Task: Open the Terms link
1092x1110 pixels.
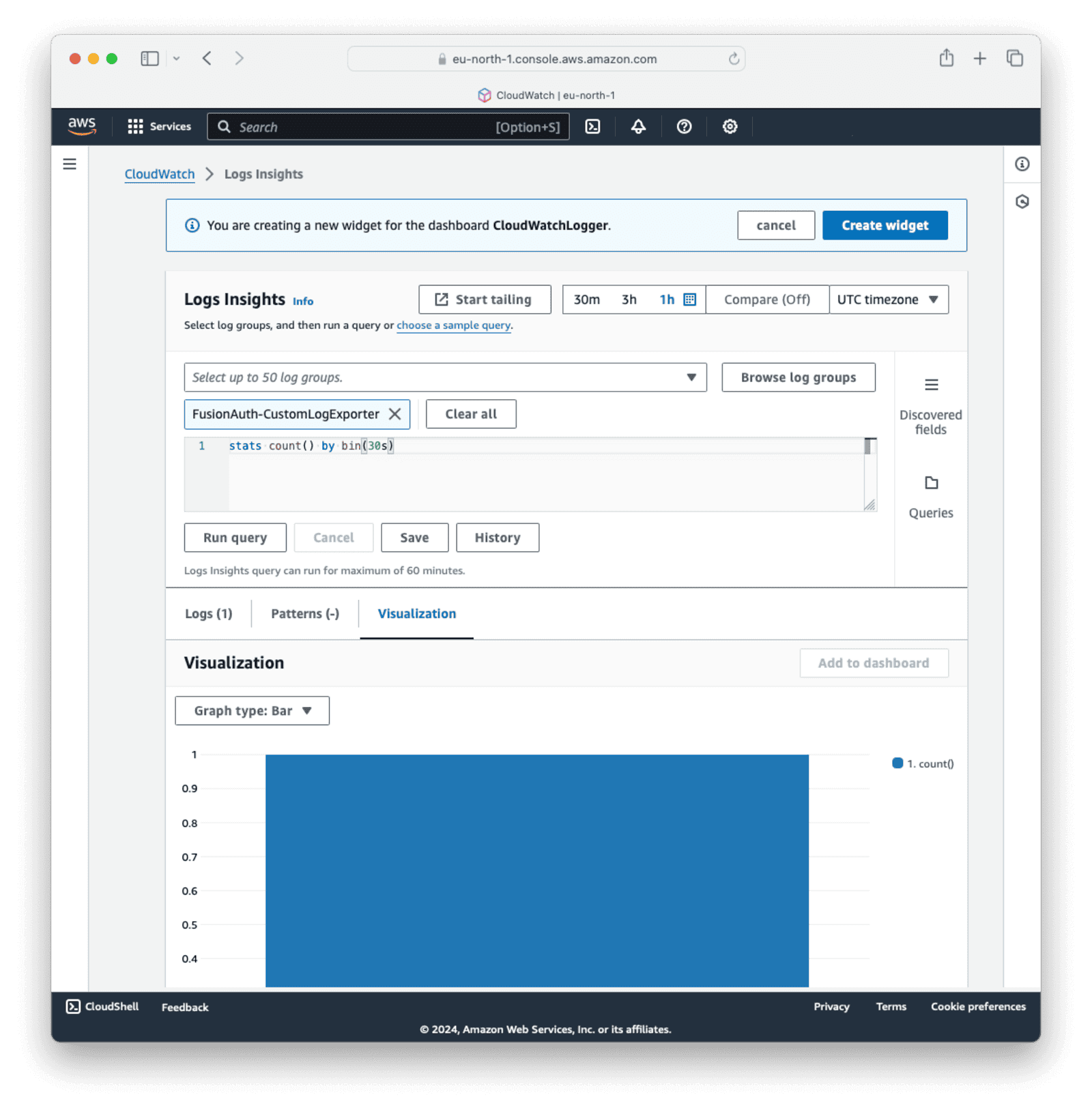Action: (891, 1006)
